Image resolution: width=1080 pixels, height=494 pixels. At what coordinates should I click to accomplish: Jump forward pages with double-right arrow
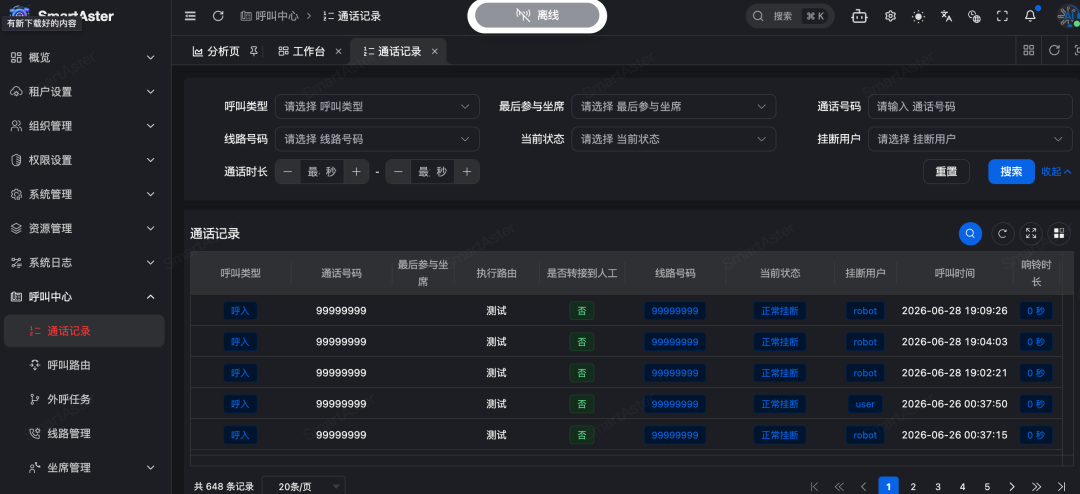tap(1036, 486)
